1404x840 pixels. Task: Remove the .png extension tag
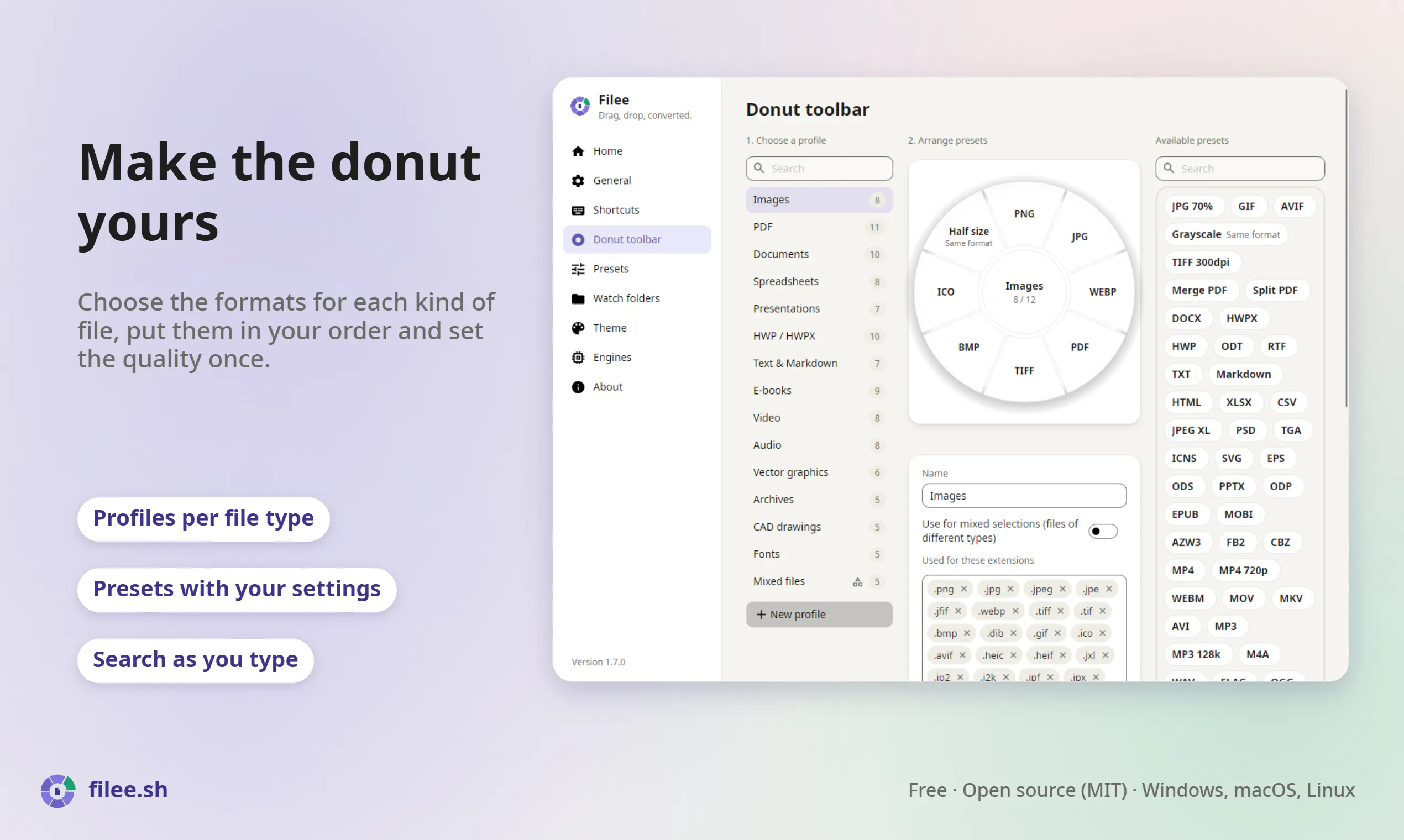(963, 589)
